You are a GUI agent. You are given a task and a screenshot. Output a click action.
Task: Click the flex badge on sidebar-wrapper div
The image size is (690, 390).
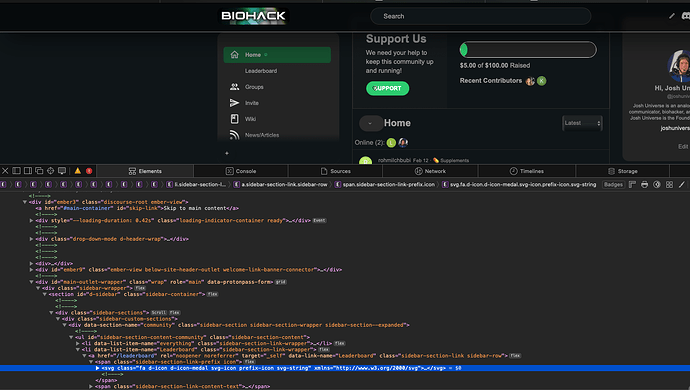pyautogui.click(x=140, y=288)
